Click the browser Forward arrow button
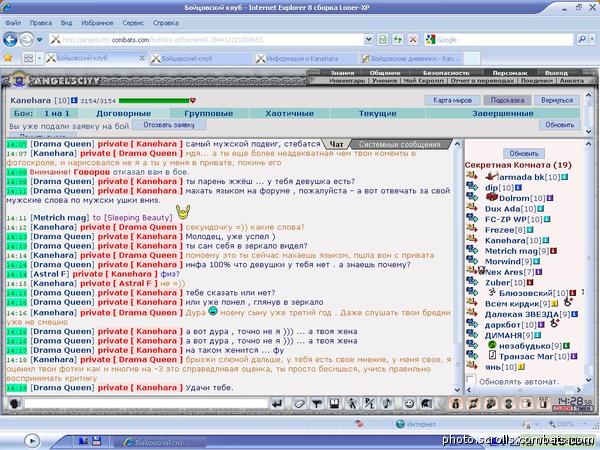The width and height of the screenshot is (600, 450). tap(26, 39)
